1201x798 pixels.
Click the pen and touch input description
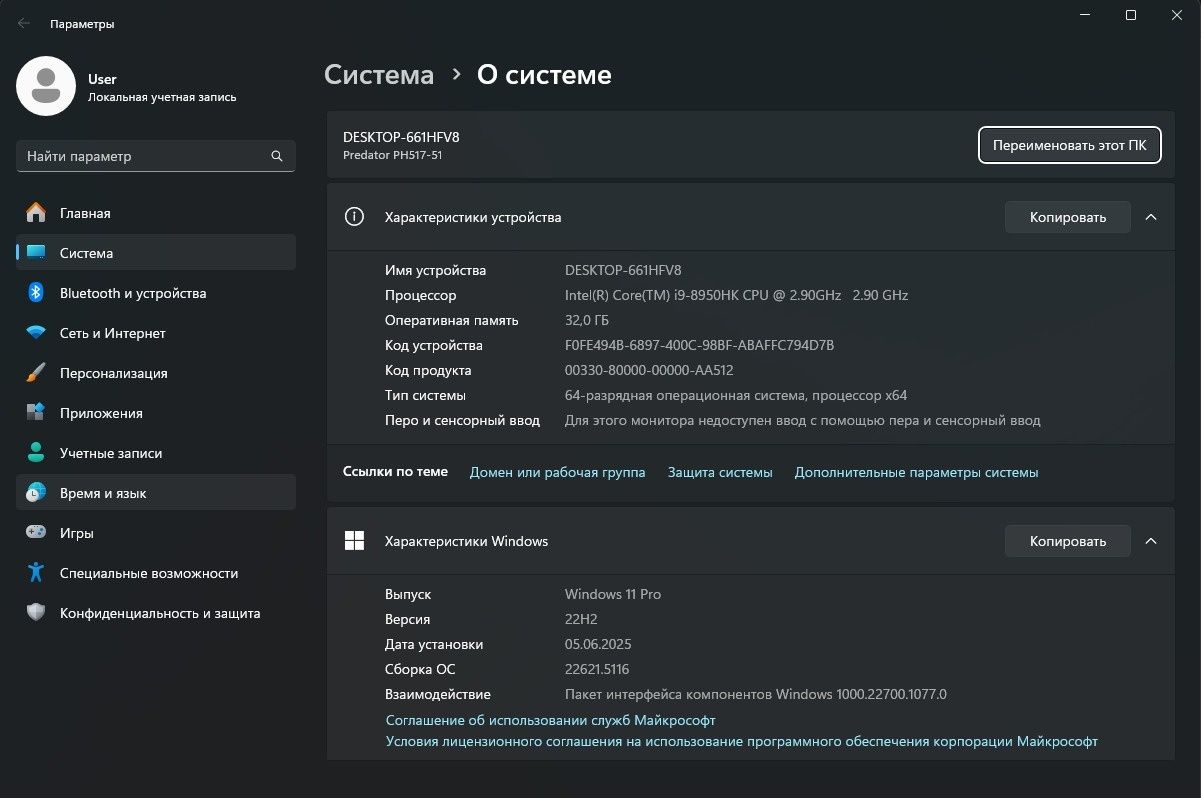click(803, 420)
